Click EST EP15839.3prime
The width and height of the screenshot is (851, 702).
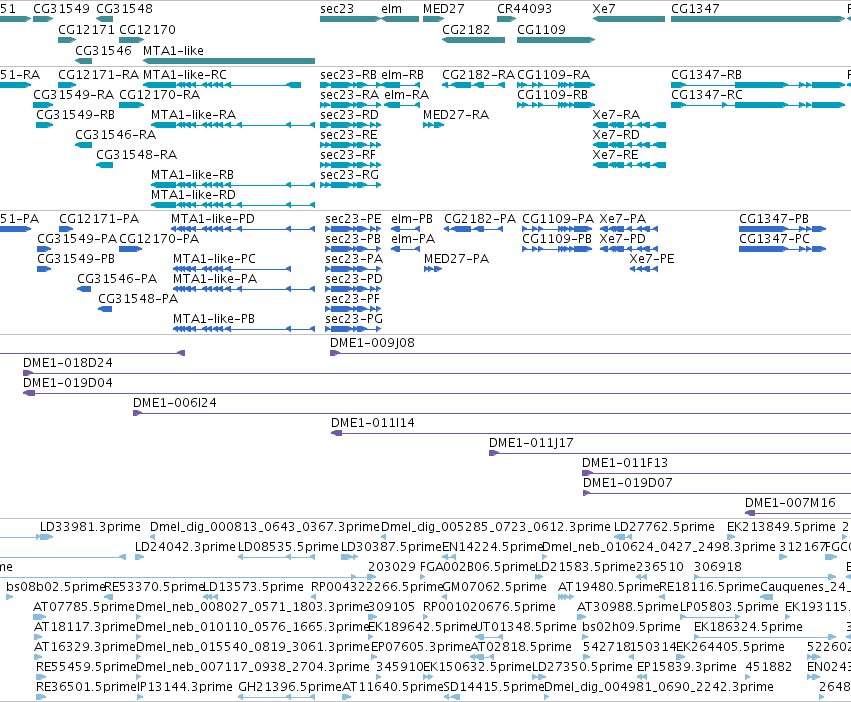point(642,677)
